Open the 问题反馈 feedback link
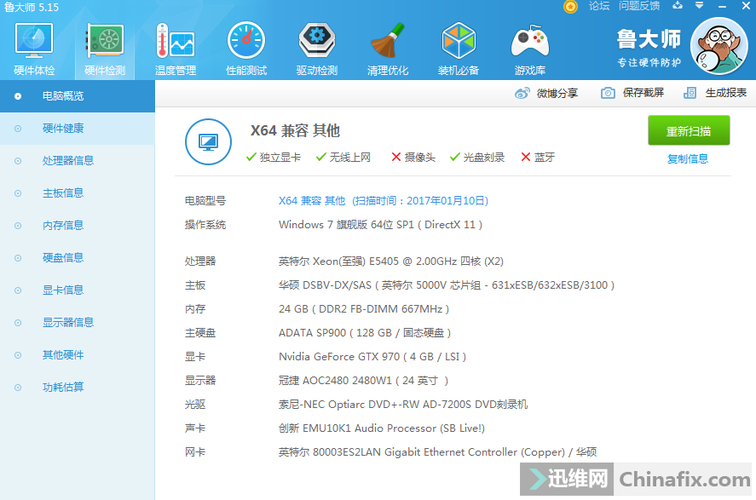 point(639,6)
